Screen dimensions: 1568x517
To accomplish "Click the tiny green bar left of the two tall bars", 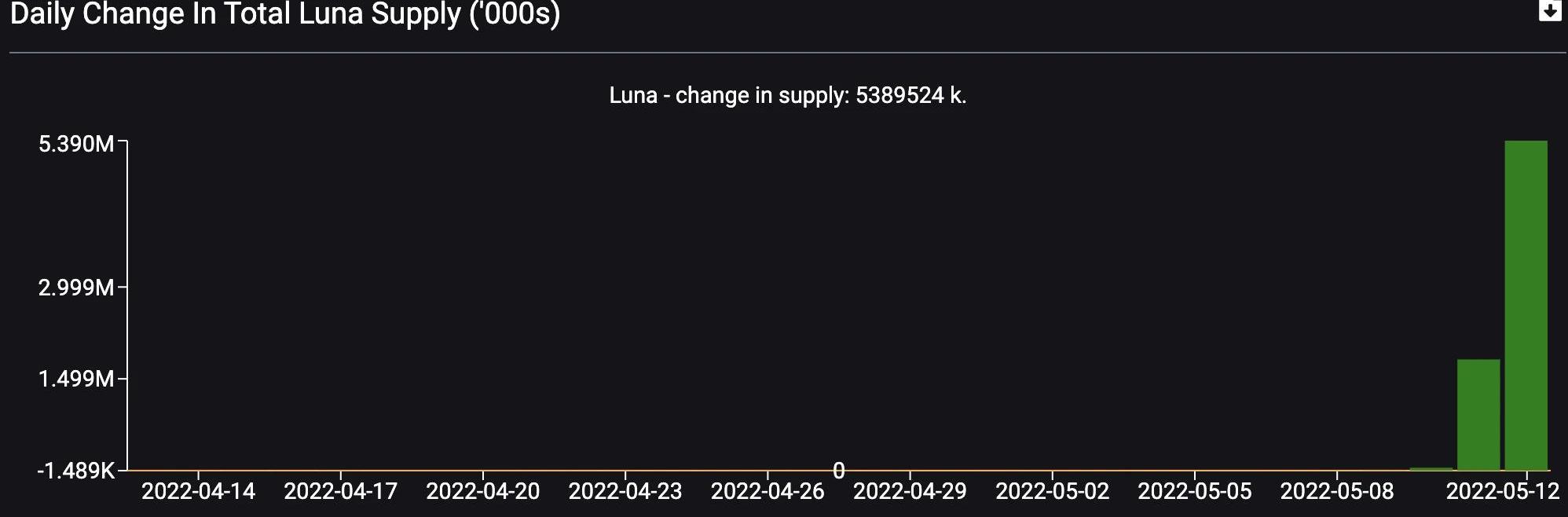I will click(1431, 469).
